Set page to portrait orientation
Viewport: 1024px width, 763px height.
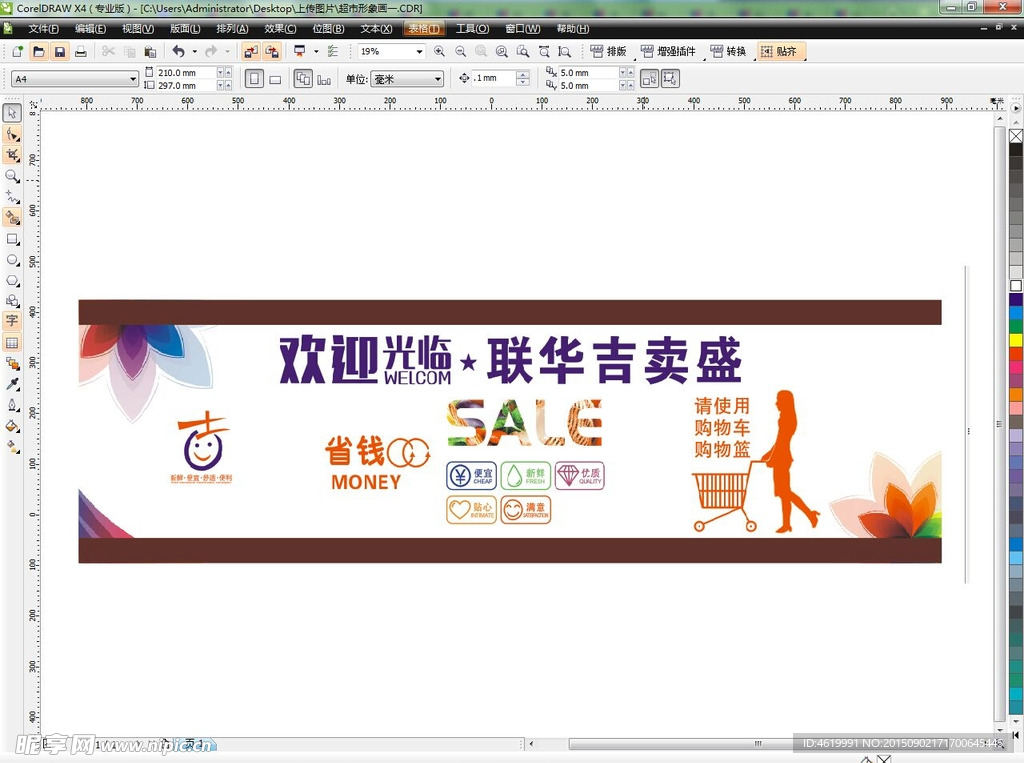tap(254, 79)
